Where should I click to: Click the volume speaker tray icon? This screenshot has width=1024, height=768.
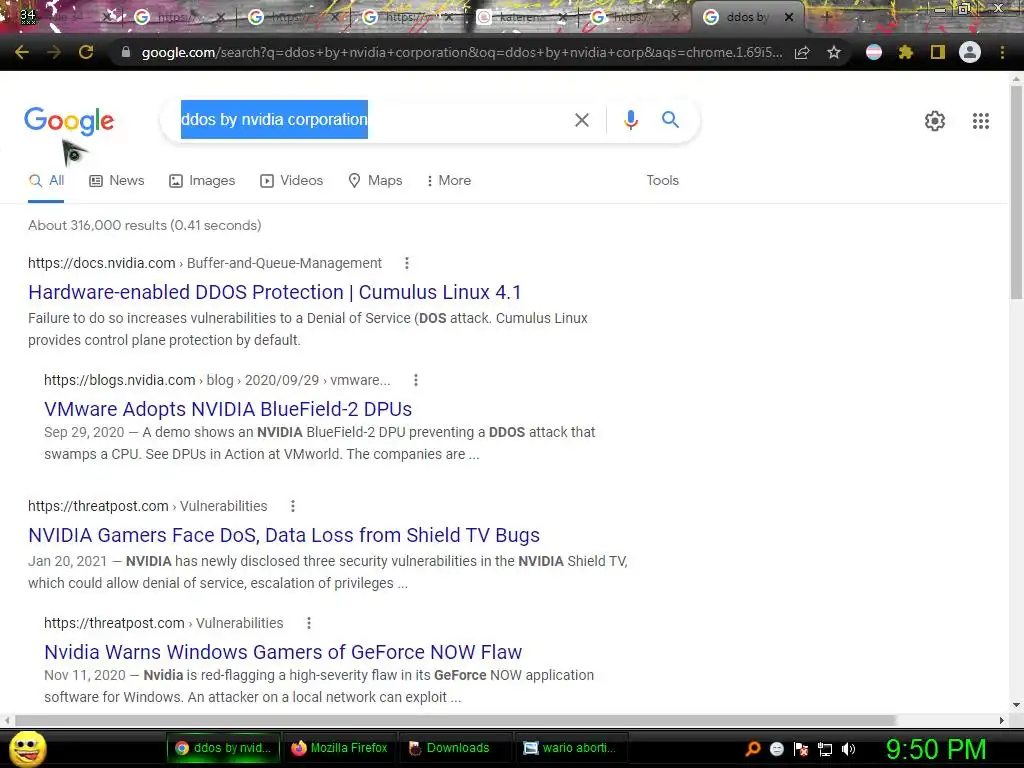849,749
